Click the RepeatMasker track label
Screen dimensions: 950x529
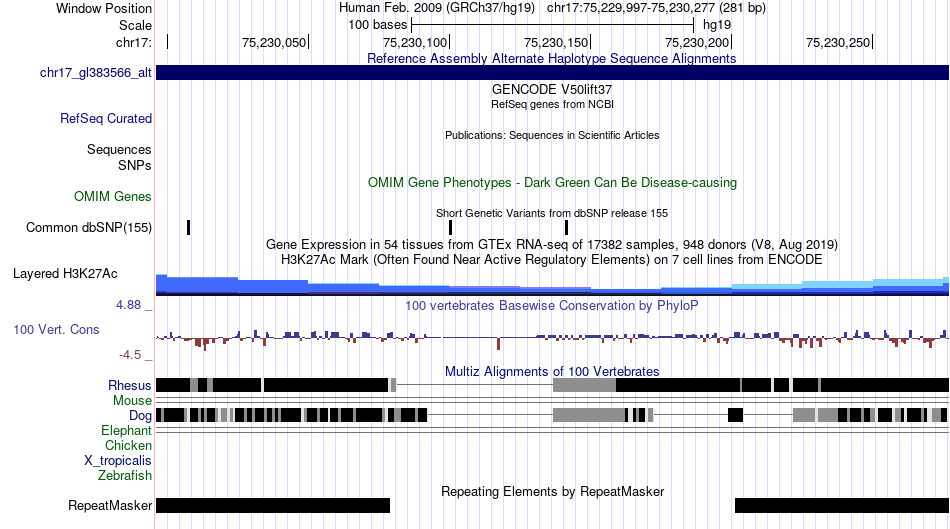click(x=110, y=505)
